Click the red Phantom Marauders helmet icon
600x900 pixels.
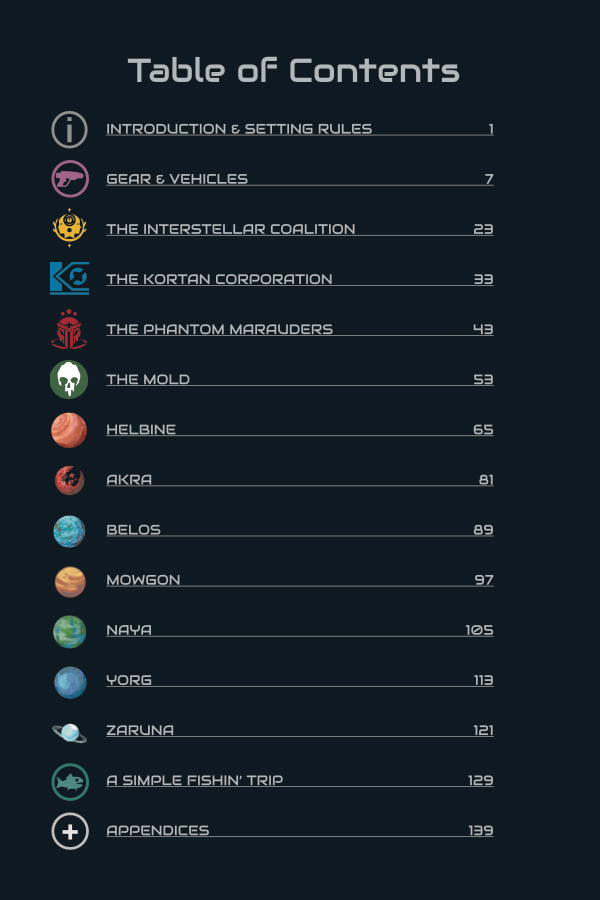[70, 329]
